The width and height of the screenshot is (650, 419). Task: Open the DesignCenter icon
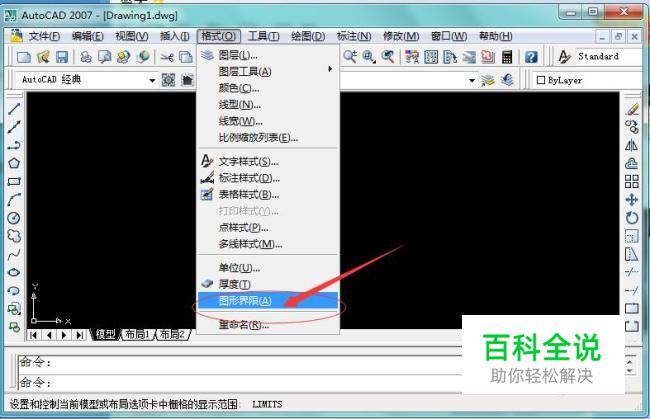tap(431, 56)
